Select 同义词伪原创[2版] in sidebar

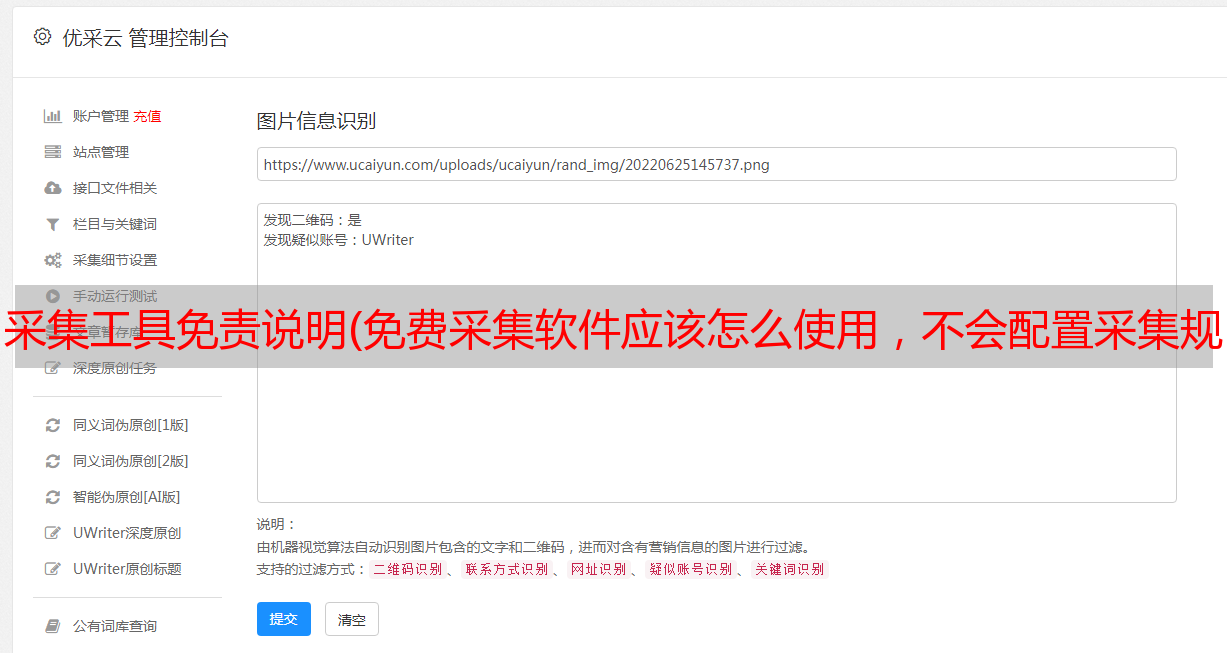coord(131,461)
